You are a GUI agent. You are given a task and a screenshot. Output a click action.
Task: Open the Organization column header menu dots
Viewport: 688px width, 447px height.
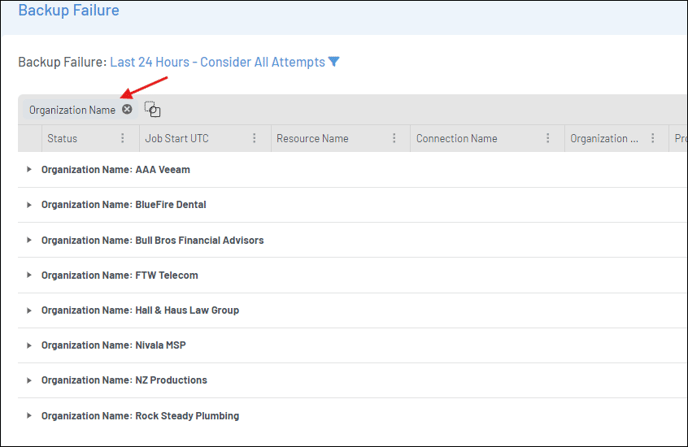[653, 138]
